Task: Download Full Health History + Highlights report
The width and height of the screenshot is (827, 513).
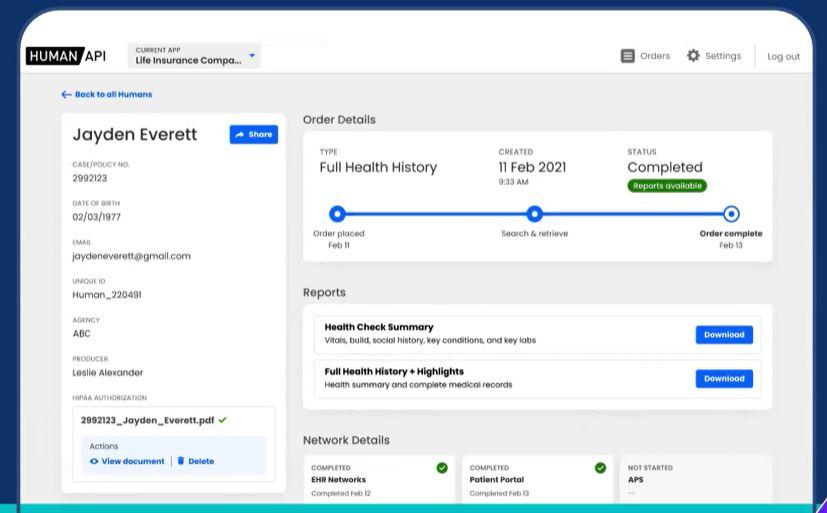Action: tap(724, 378)
